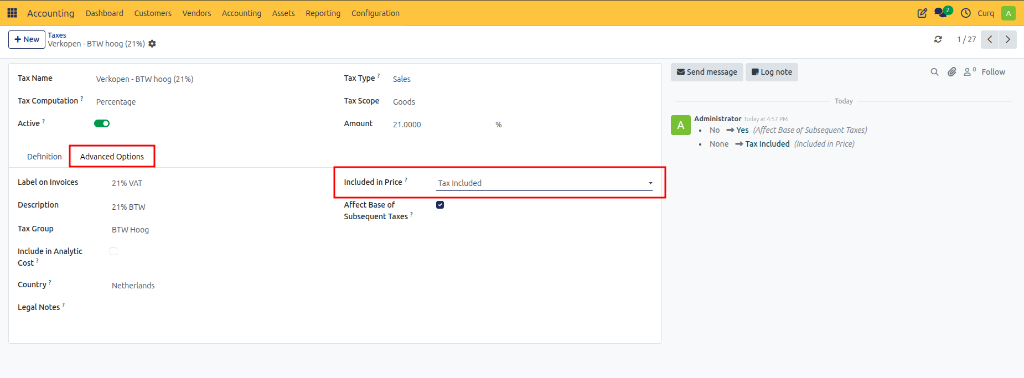Viewport: 1024px width, 378px height.
Task: Go to next record arrow
Action: pos(1008,40)
